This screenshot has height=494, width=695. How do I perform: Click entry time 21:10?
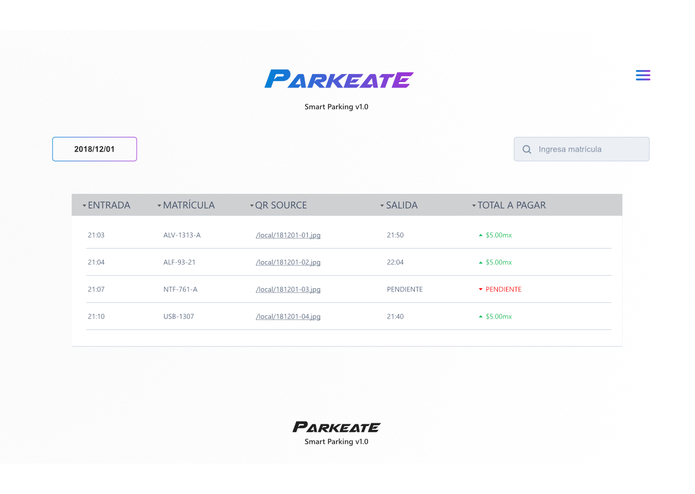(x=96, y=316)
